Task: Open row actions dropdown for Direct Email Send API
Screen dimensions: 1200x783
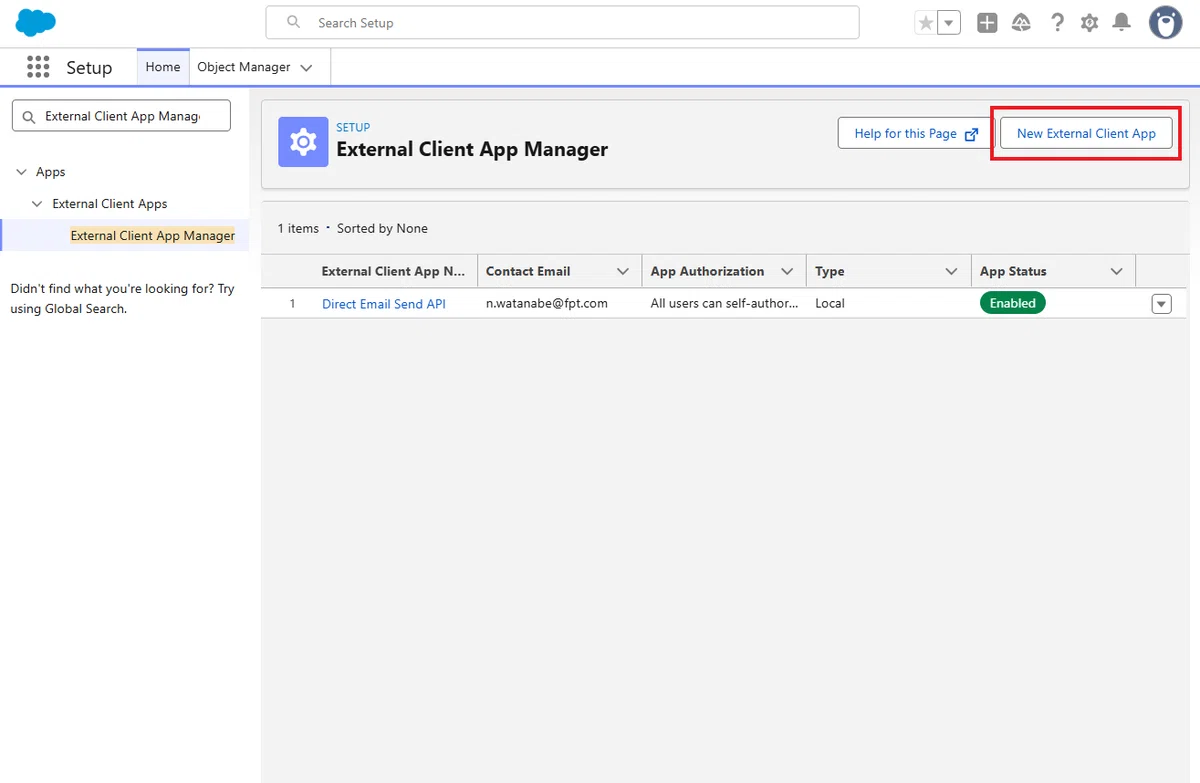Action: [1161, 304]
